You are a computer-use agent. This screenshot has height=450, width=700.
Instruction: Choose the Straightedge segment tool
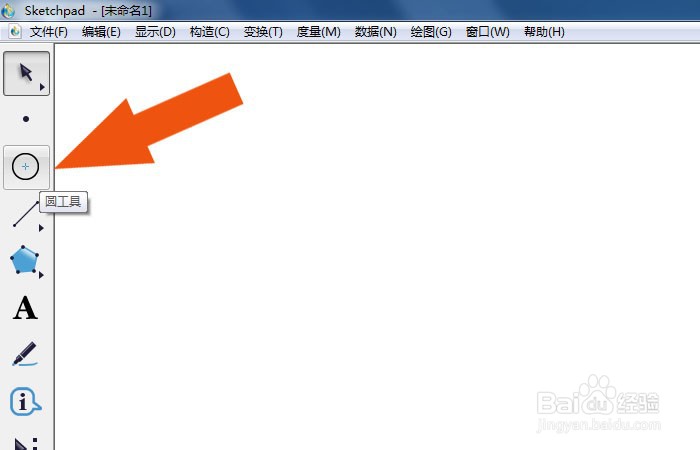25,214
